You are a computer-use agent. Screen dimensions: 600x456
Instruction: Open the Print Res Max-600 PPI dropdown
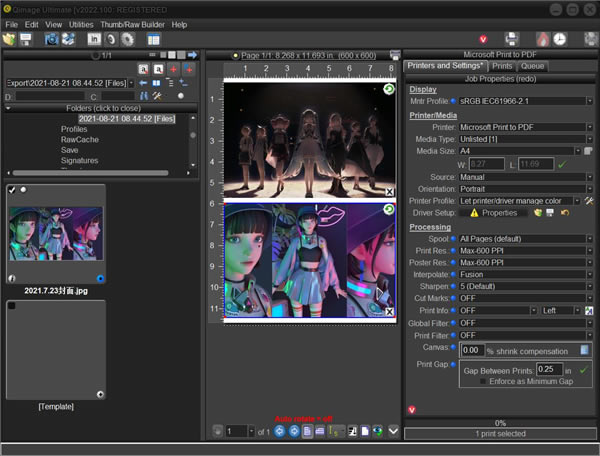pyautogui.click(x=590, y=251)
